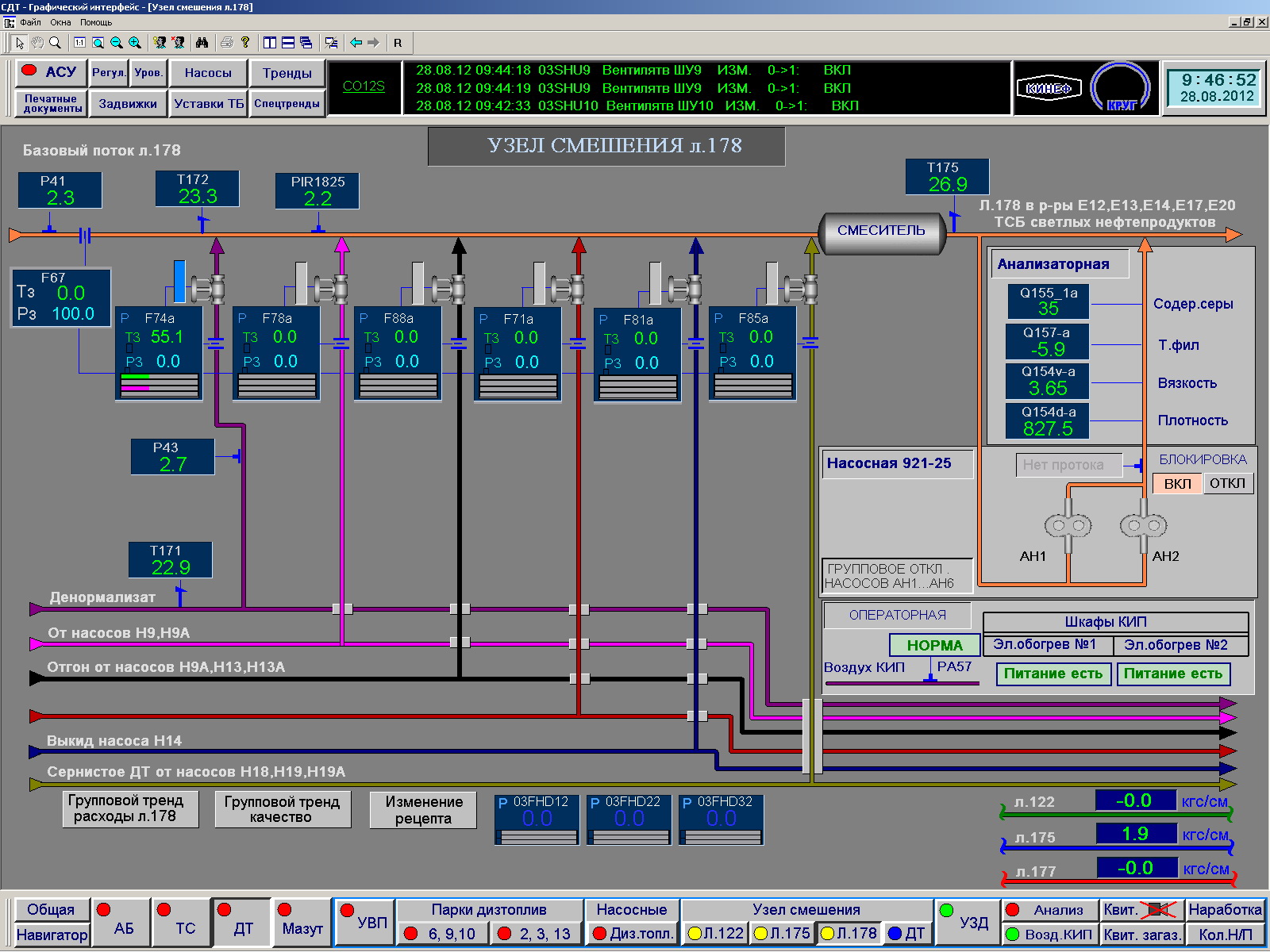Open the Тренды screen
The image size is (1270, 952).
pos(287,73)
